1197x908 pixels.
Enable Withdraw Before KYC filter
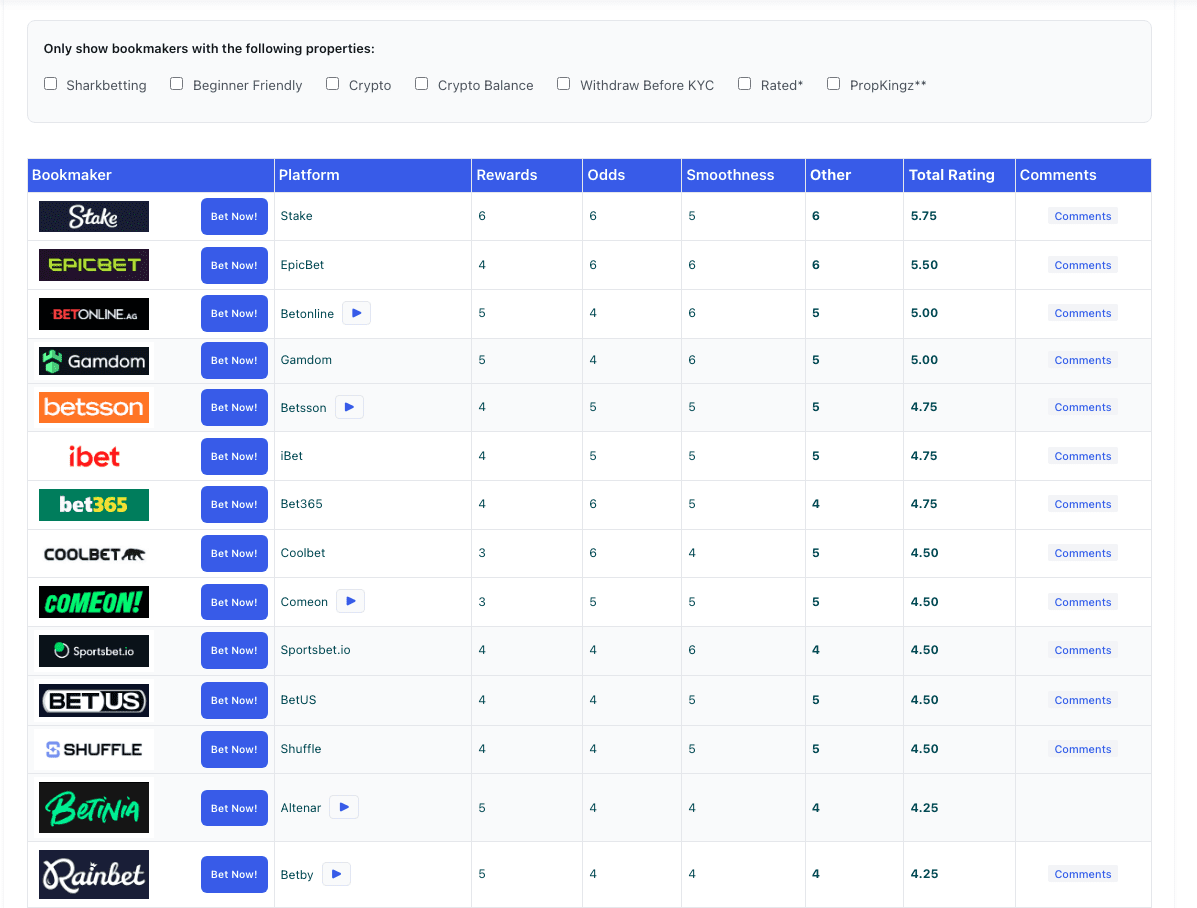click(563, 84)
